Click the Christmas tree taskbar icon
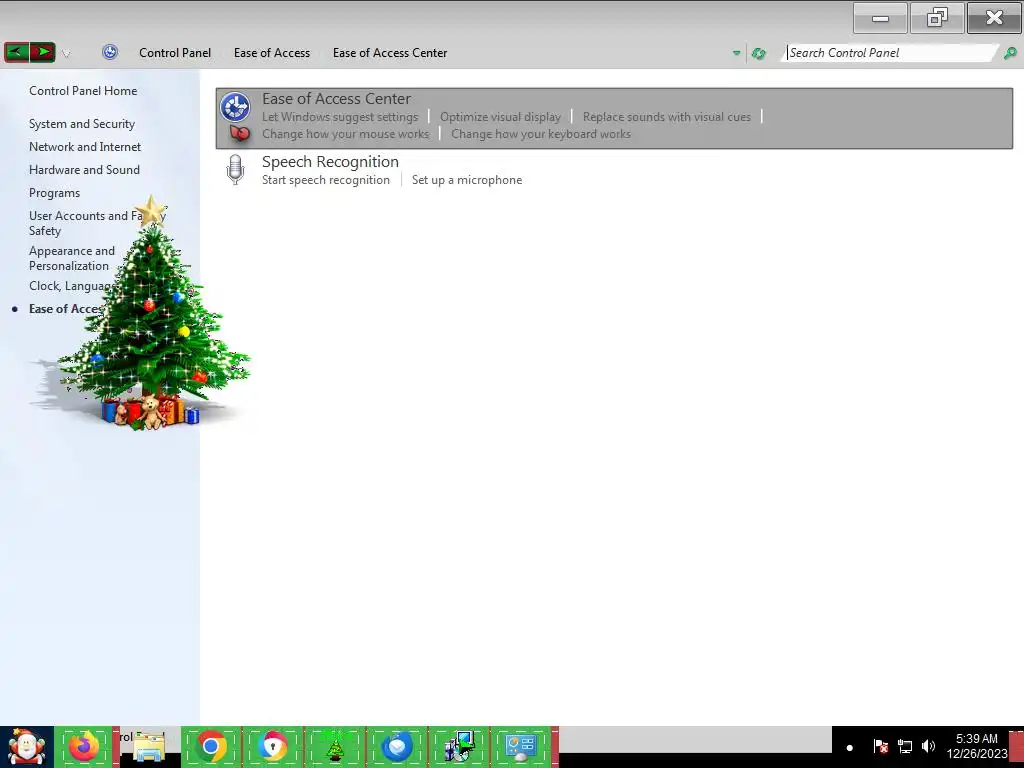1024x768 pixels. [334, 747]
